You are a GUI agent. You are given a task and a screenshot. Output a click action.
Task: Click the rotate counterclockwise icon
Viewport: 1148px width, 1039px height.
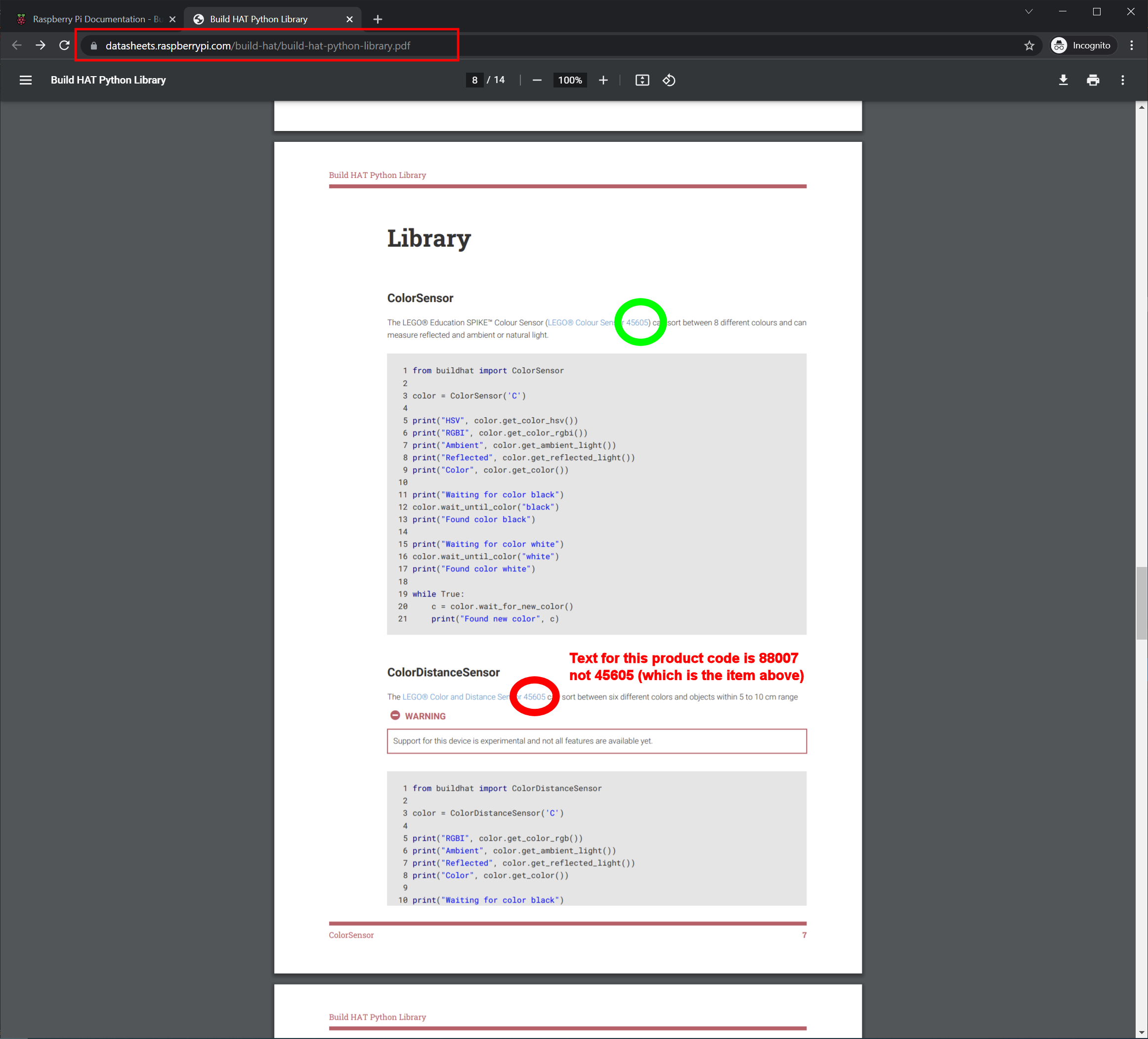tap(669, 80)
